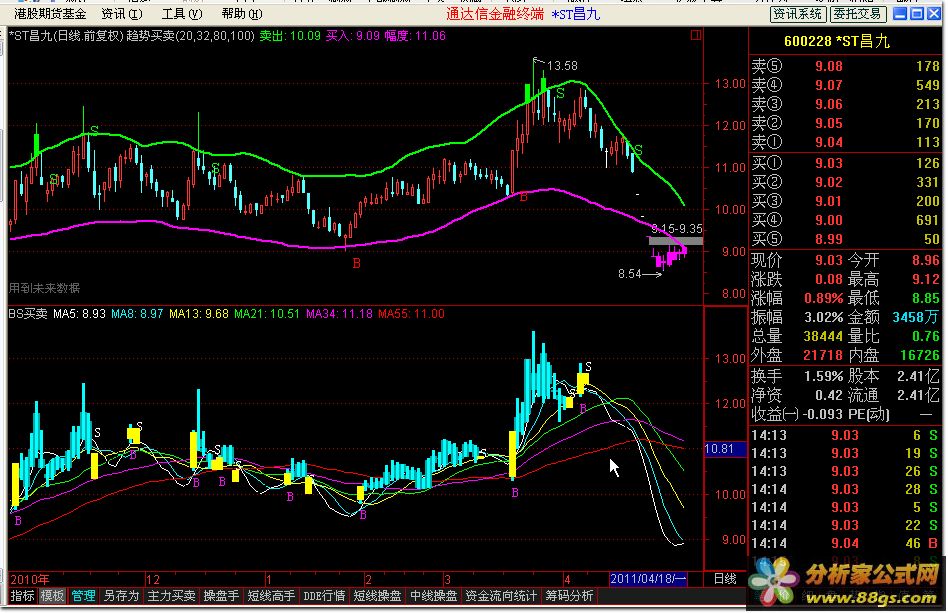Click the 买入: 9.09 value

(x=352, y=36)
